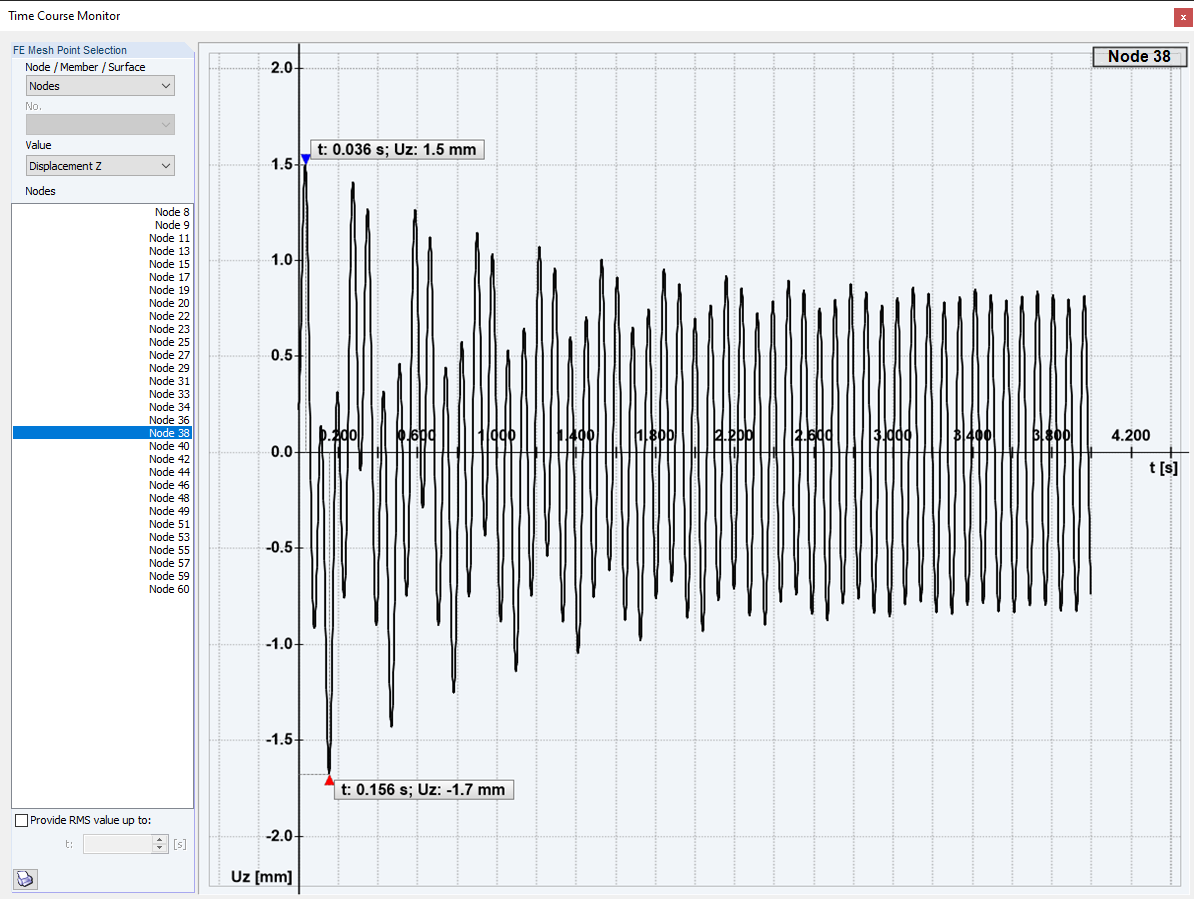
Task: Open the Nodes type dropdown under Node / Member / Surface
Action: coord(100,85)
